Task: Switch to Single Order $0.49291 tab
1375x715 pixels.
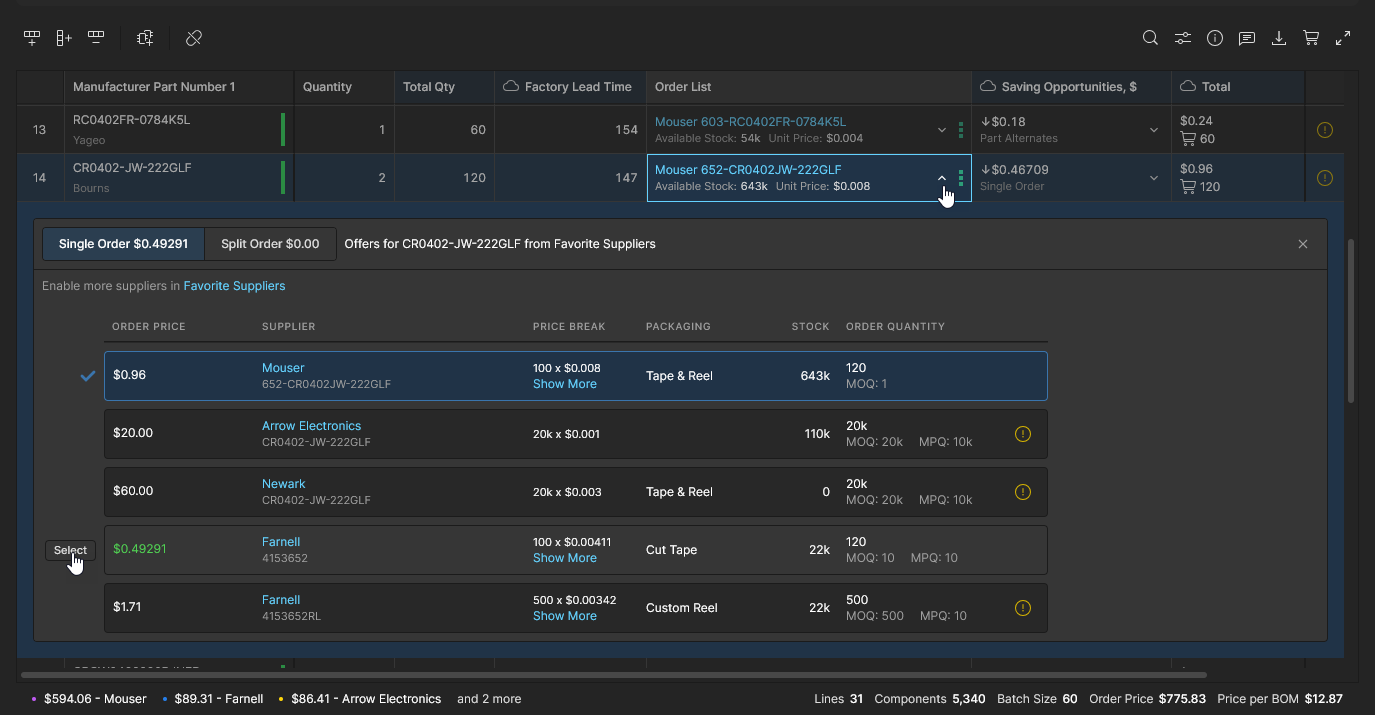Action: (x=123, y=244)
